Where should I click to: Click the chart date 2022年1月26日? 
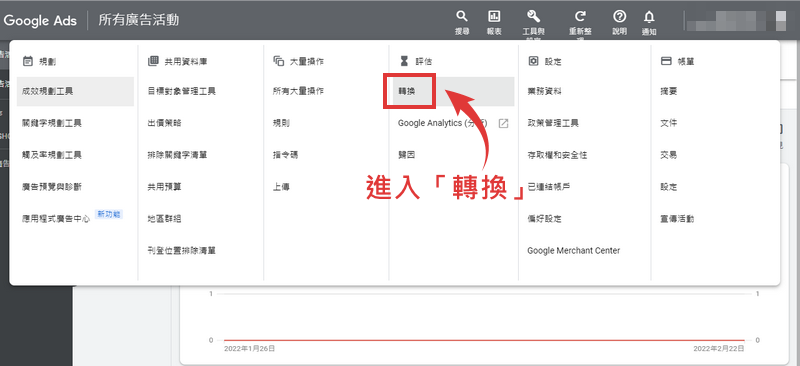click(250, 349)
